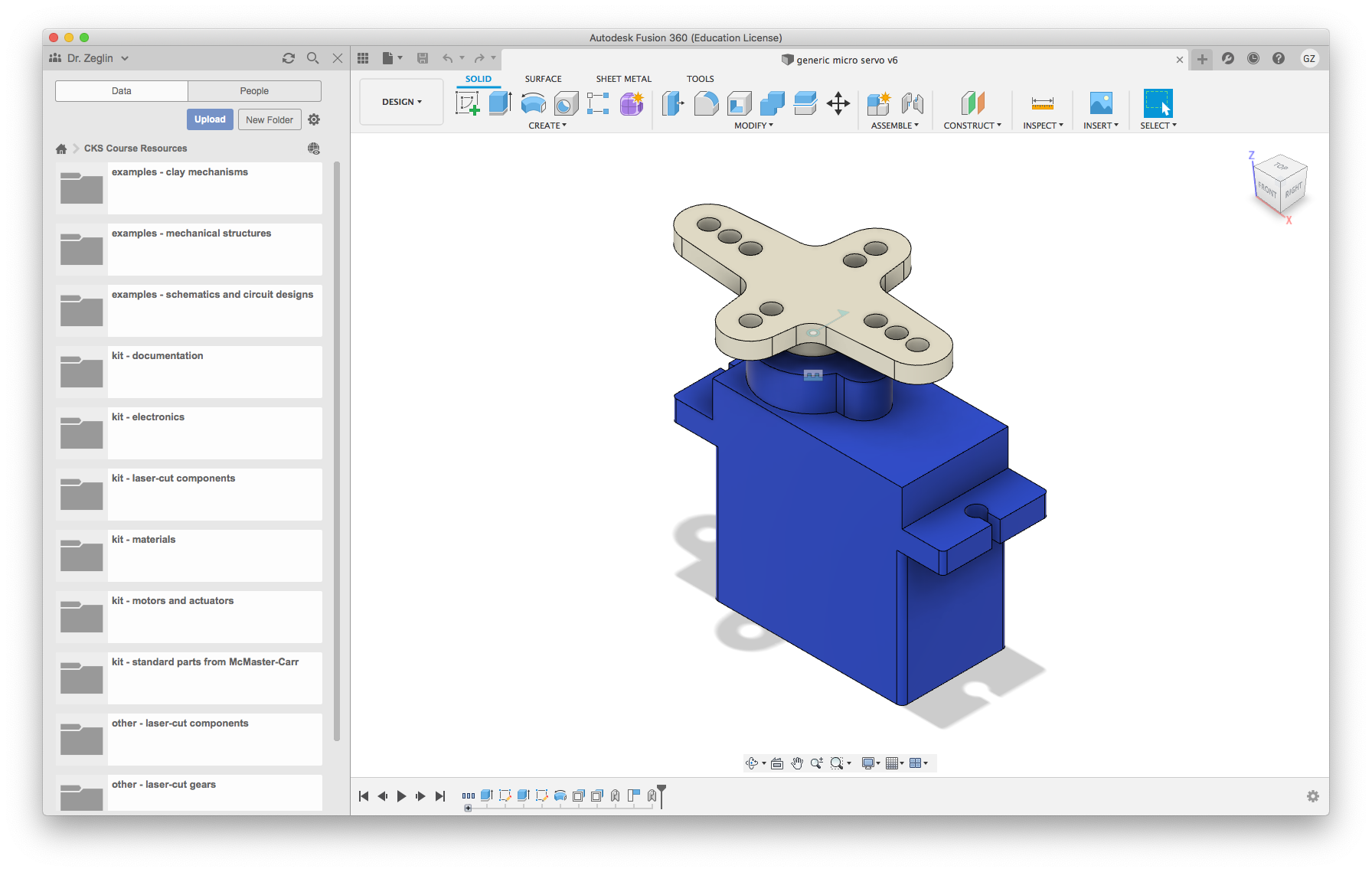Jump to timeline beginning
The width and height of the screenshot is (1372, 872).
pos(364,796)
